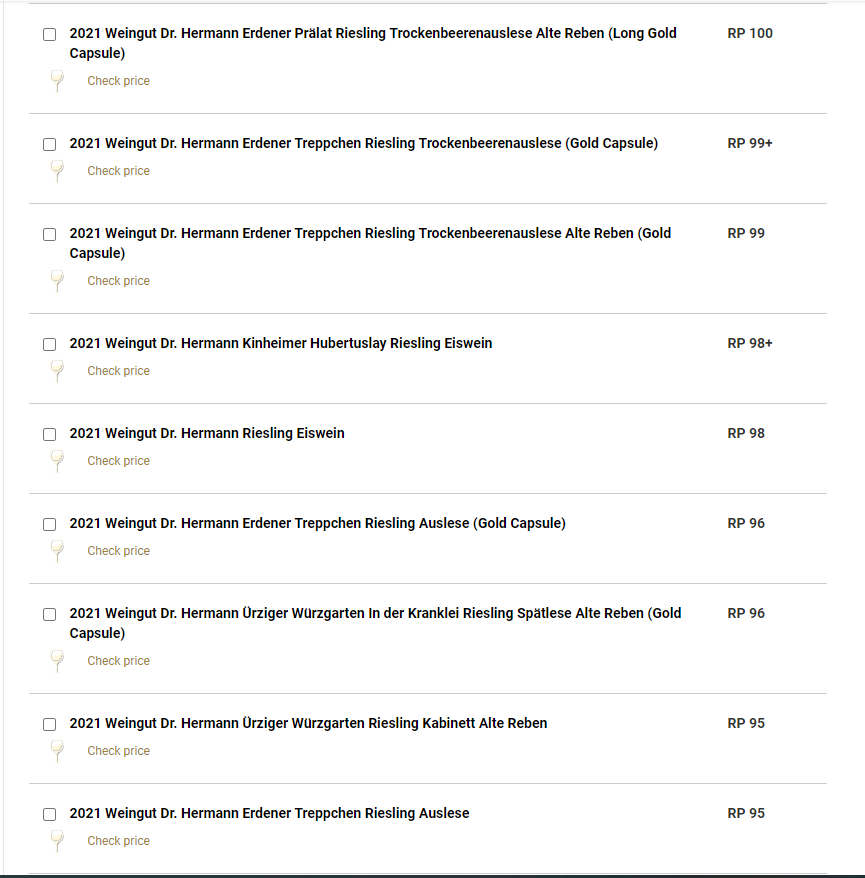Click the wine glass icon under the RP 99+ Trockenbeerenauslese
The width and height of the screenshot is (865, 878).
click(x=57, y=171)
